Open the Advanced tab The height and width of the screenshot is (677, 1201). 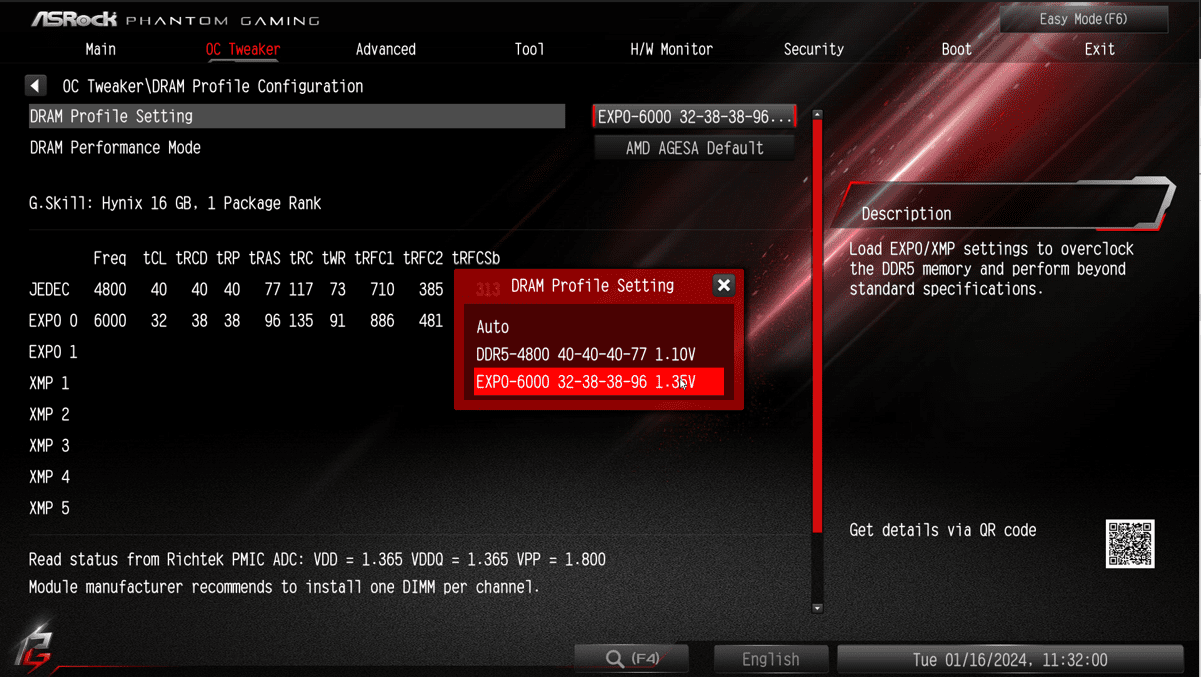pos(386,49)
